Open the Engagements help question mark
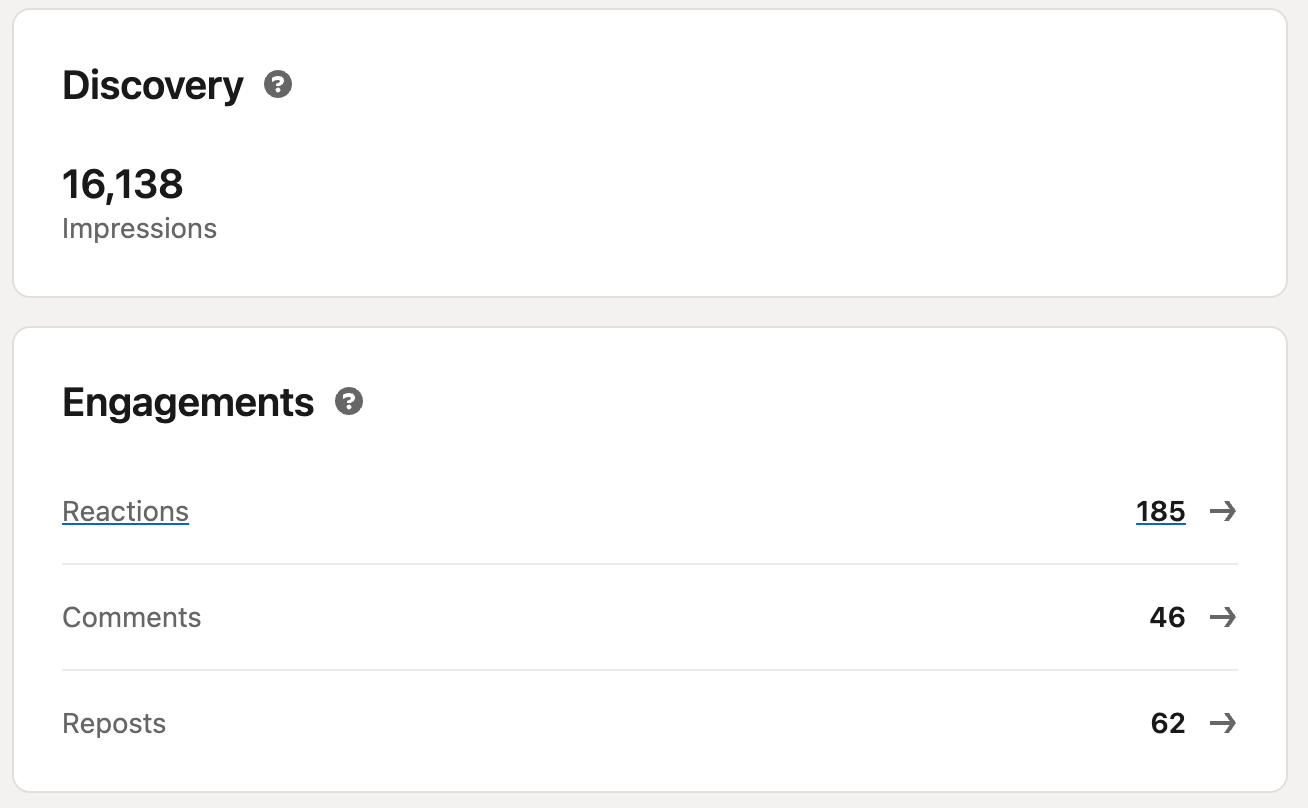 [x=348, y=402]
